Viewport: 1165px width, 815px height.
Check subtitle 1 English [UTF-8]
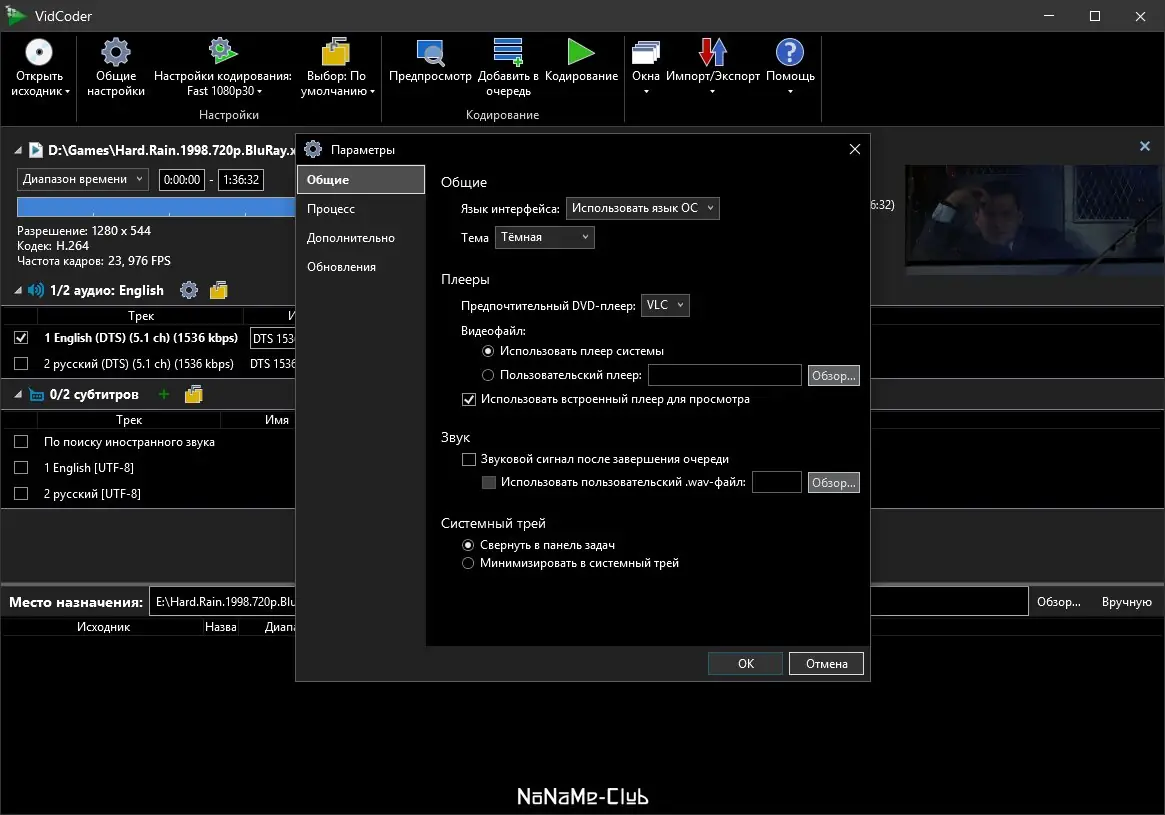(x=21, y=468)
